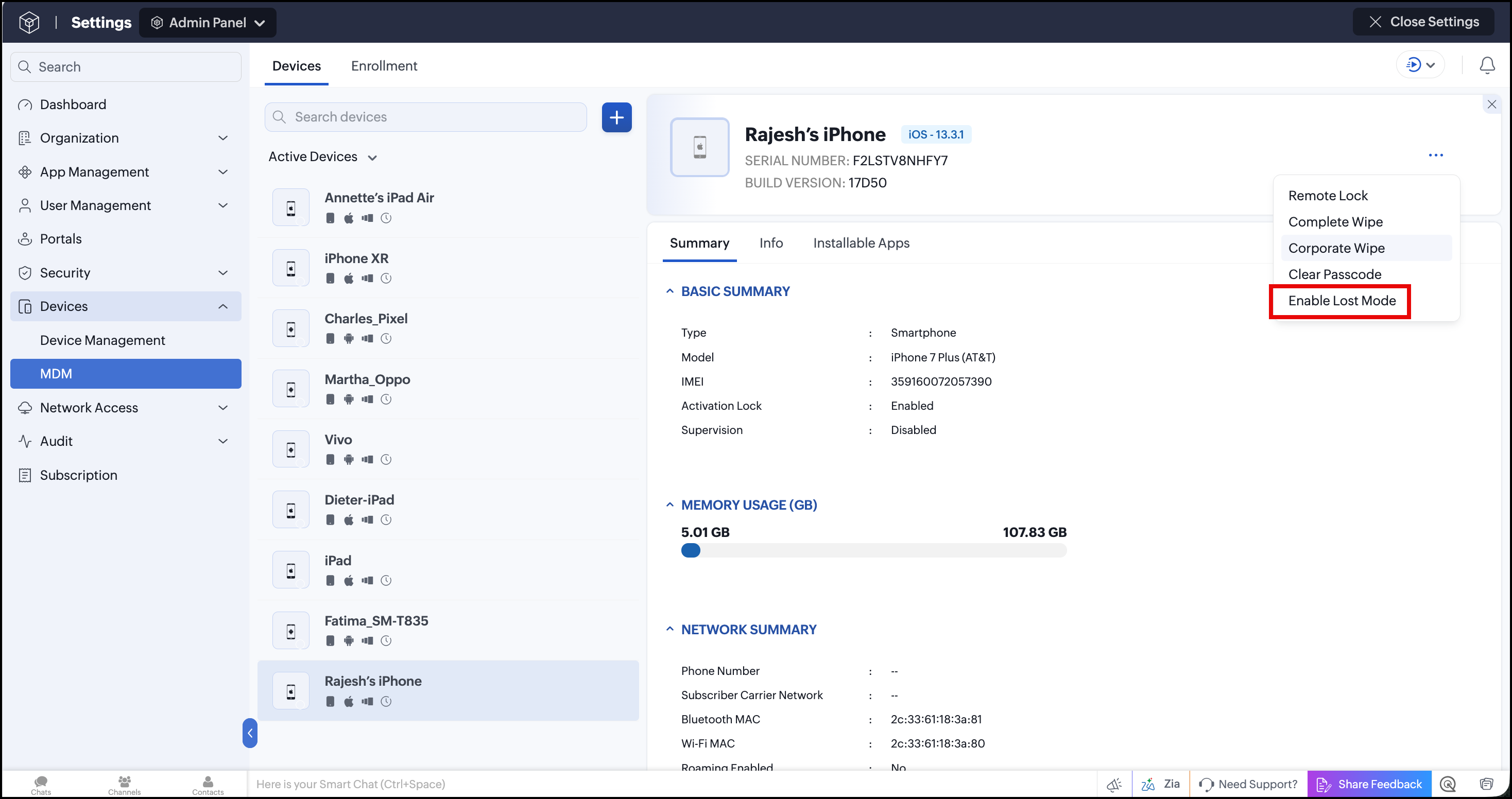This screenshot has width=1512, height=799.
Task: Click the Android icon under Charles_Pixel
Action: pyautogui.click(x=349, y=338)
